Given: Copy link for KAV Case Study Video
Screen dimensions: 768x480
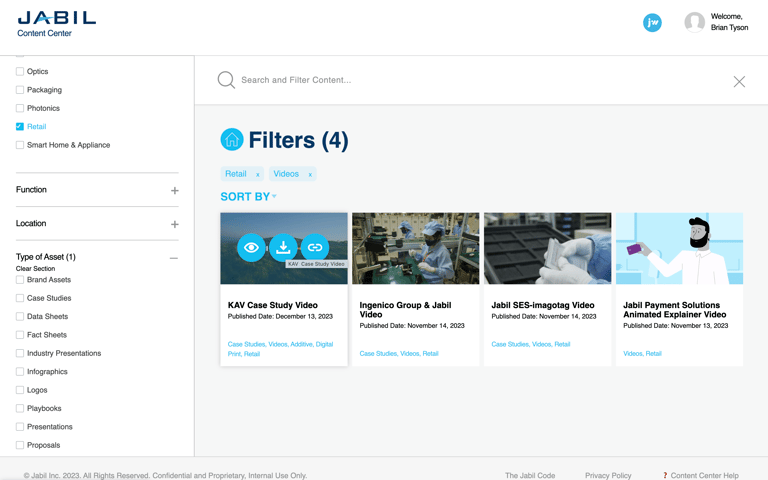Looking at the screenshot, I should tap(314, 247).
